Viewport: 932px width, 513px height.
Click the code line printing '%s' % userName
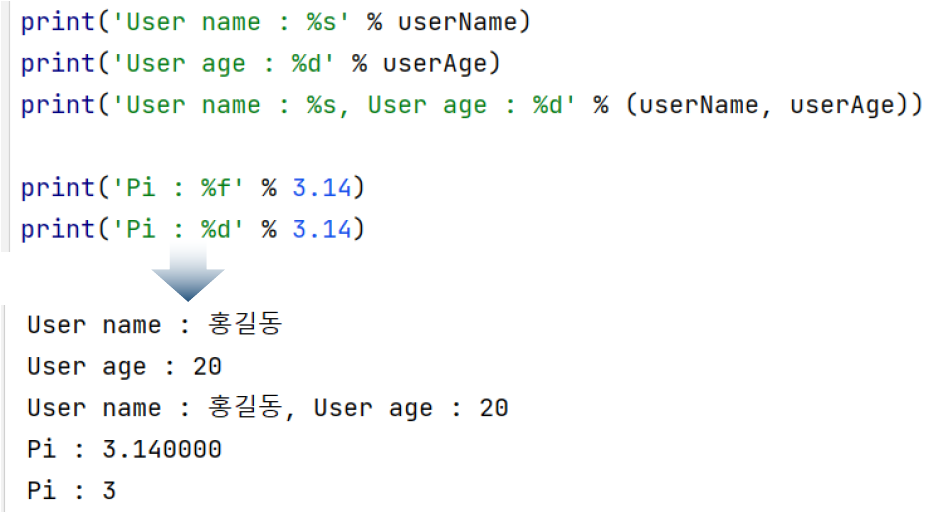[275, 23]
